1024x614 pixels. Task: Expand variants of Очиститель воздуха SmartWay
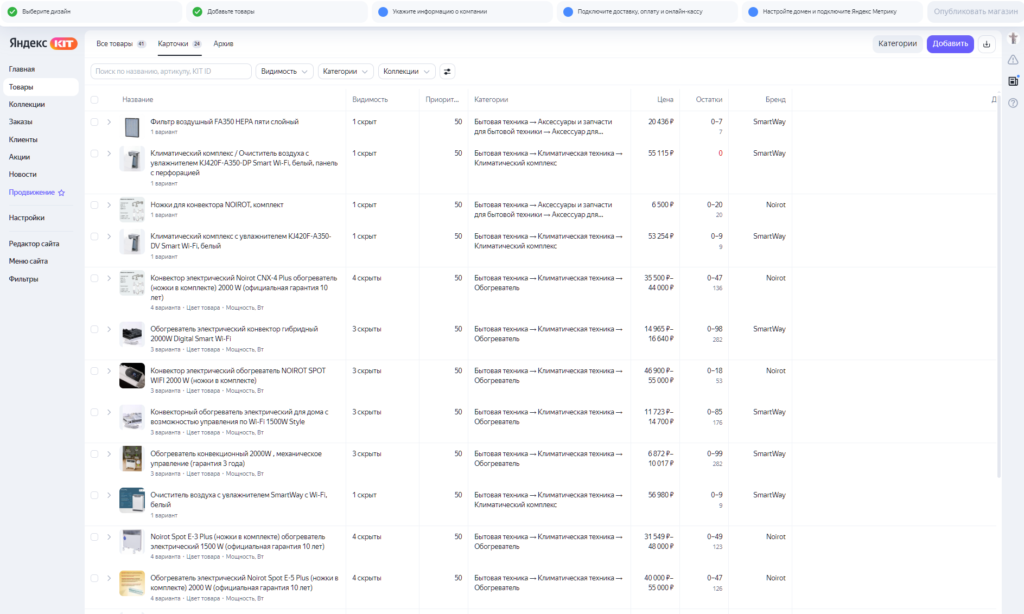tap(109, 495)
